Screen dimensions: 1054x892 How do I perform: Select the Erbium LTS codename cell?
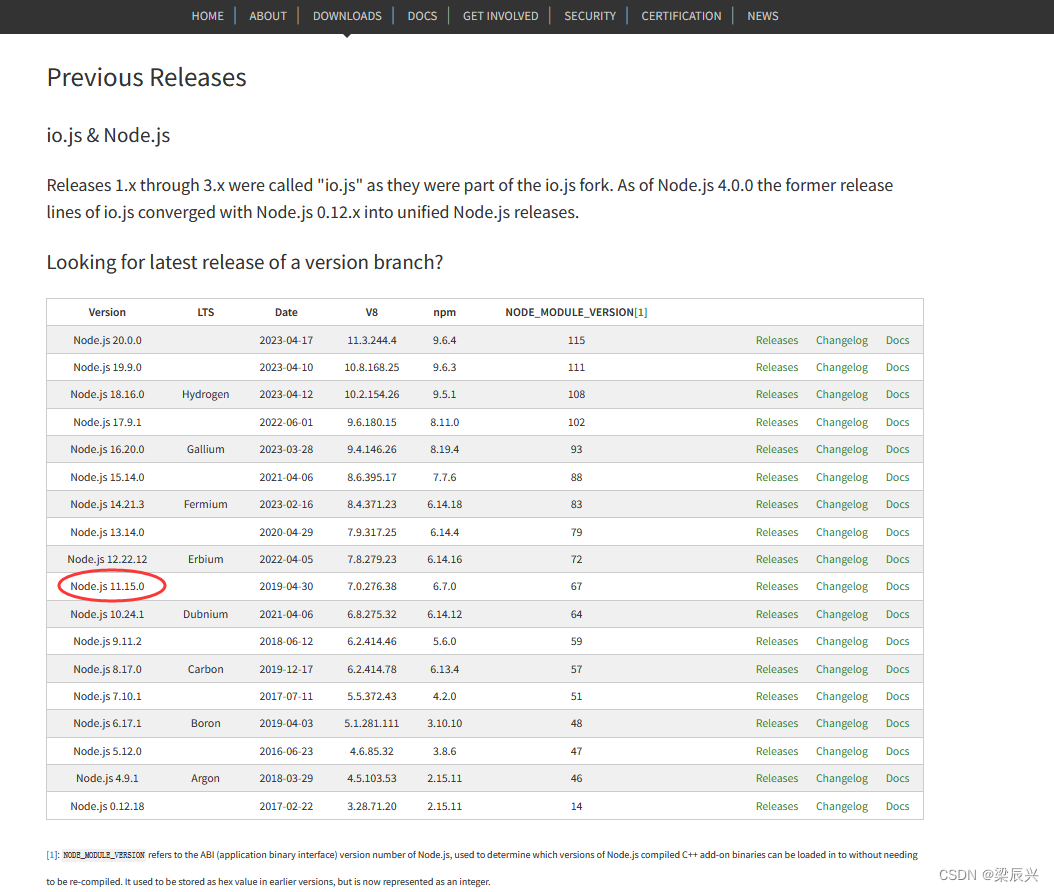205,559
